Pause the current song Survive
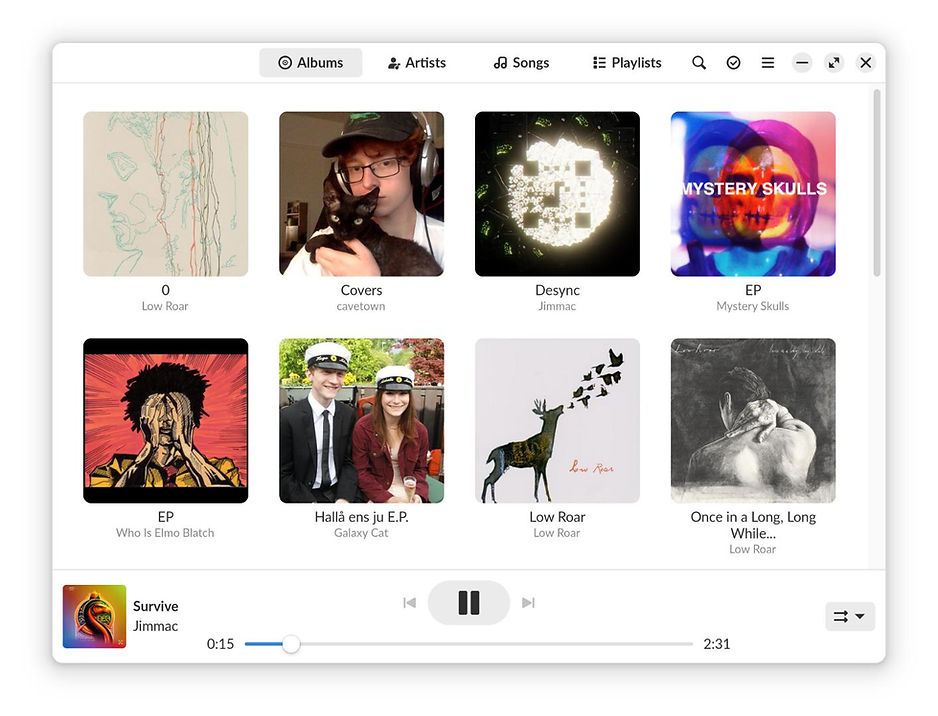 [468, 603]
